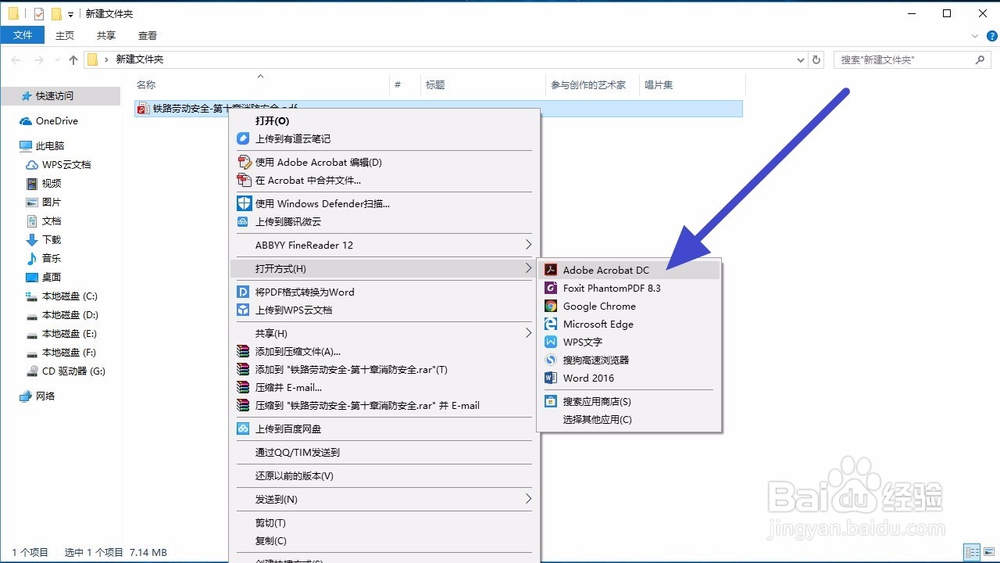
Task: Click the 将PDF格式转换为Word icon
Action: (243, 291)
